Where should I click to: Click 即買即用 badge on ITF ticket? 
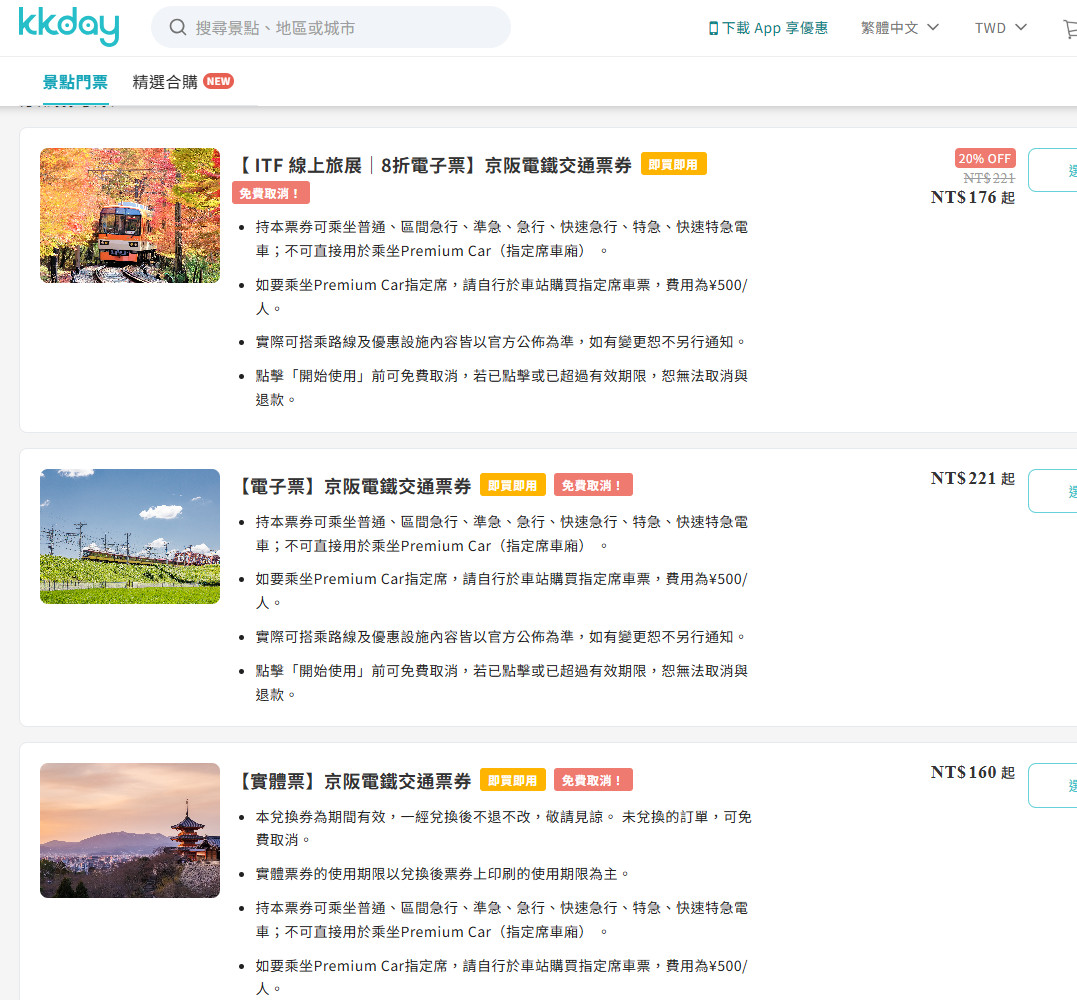tap(673, 164)
